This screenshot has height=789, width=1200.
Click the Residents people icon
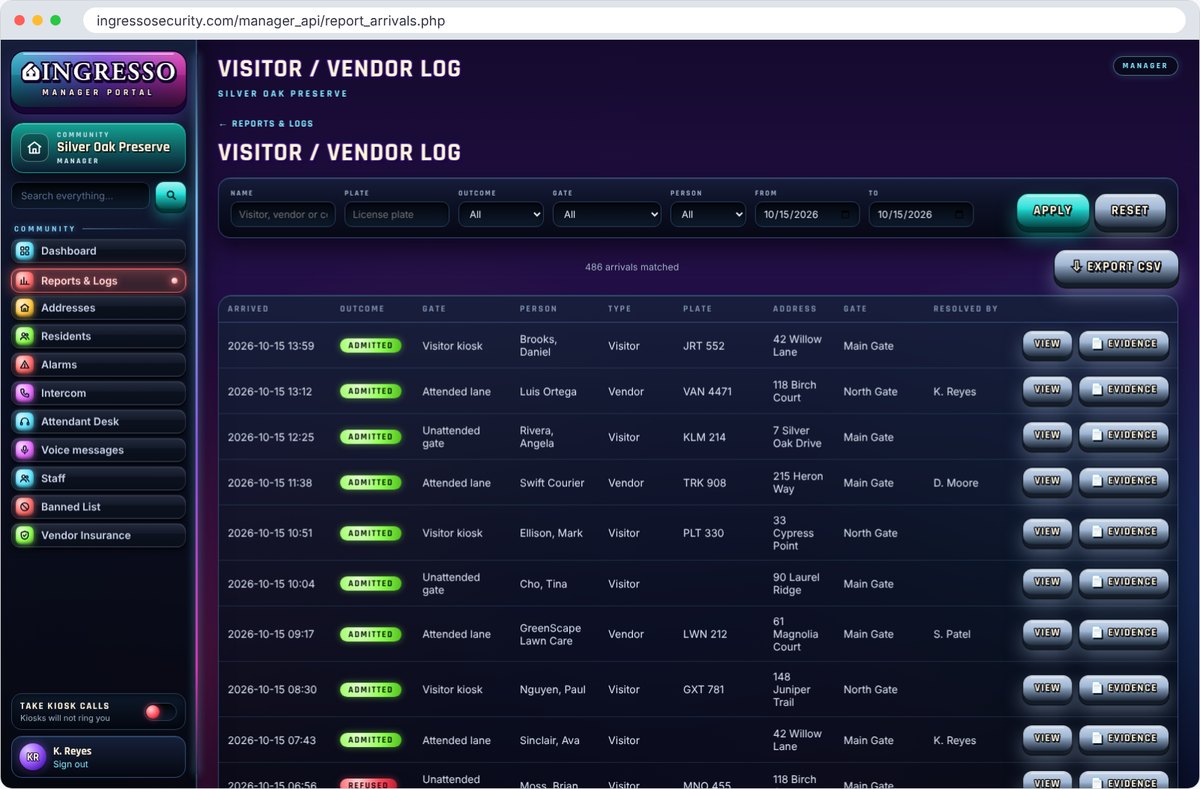[x=25, y=336]
